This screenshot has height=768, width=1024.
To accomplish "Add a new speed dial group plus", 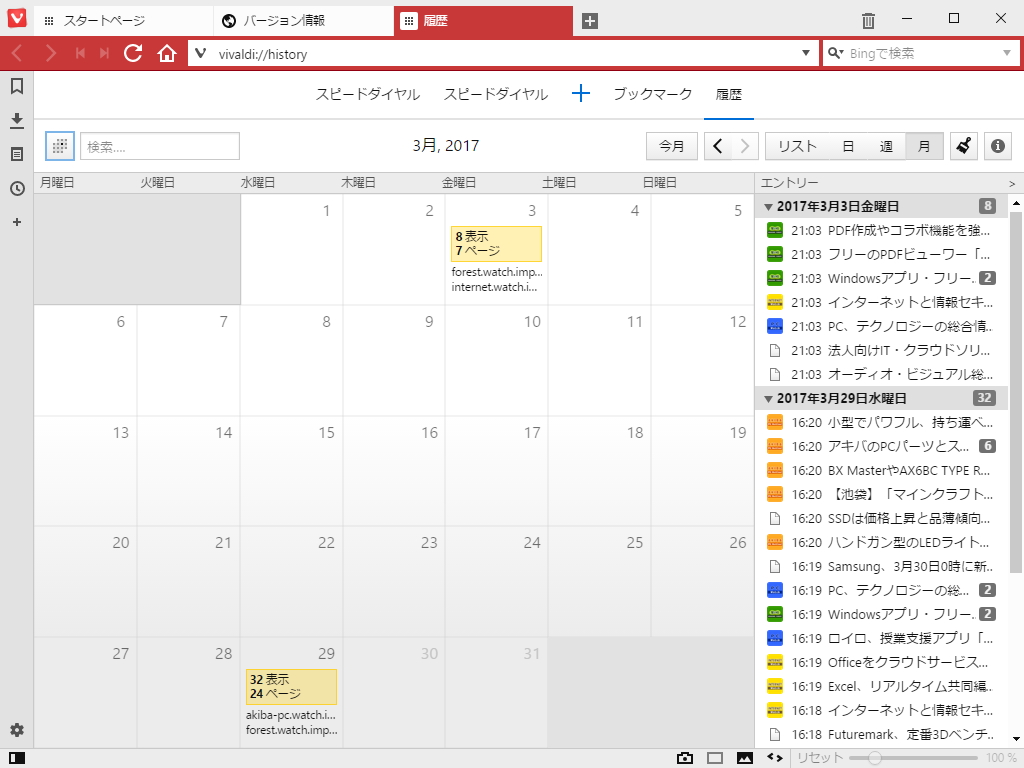I will (581, 93).
